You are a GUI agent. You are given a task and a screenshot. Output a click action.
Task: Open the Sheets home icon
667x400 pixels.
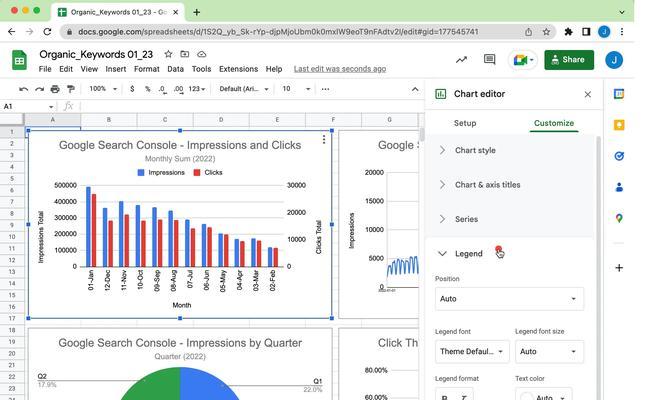point(19,60)
